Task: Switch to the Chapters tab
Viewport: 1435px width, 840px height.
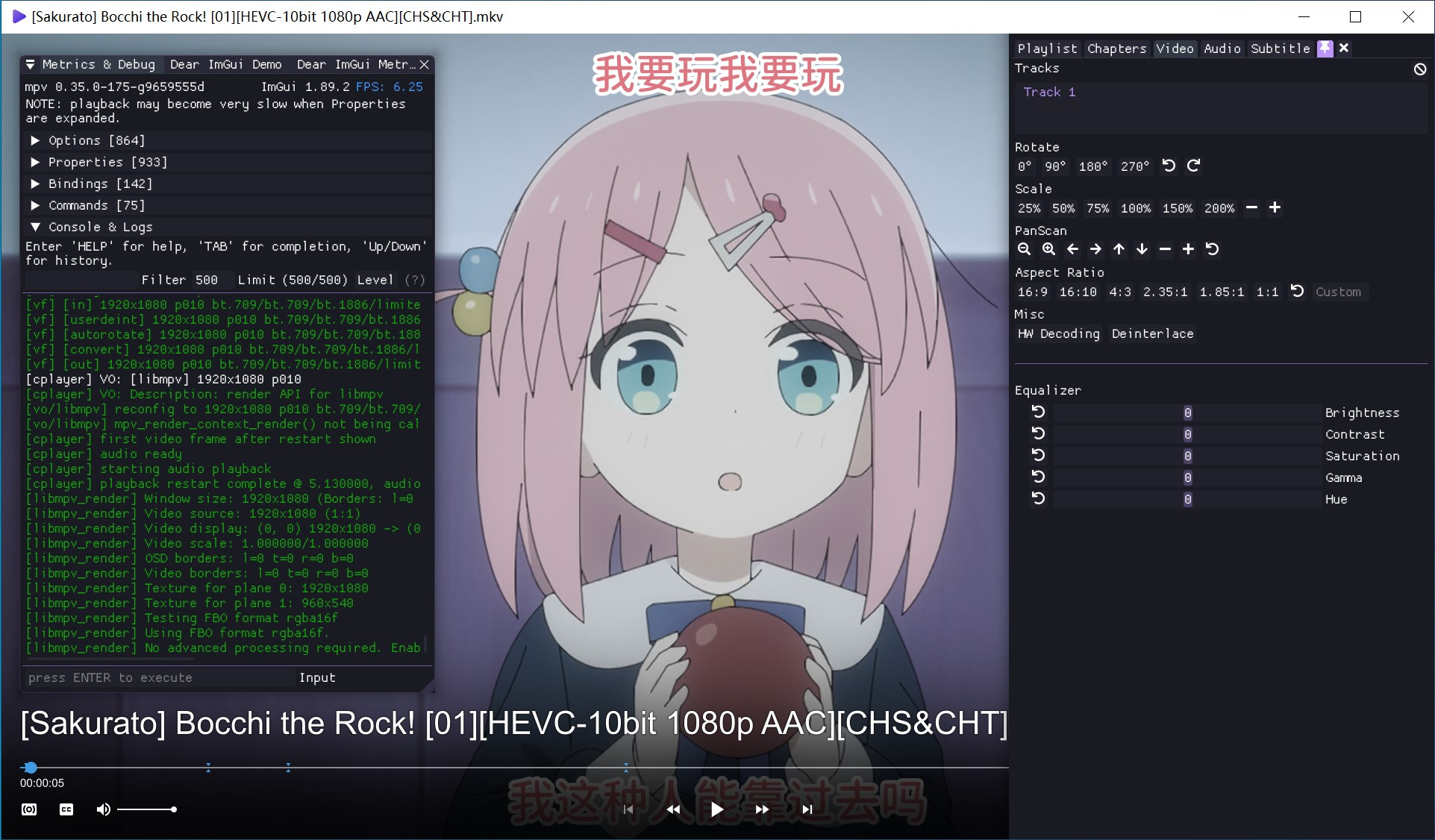Action: (1116, 48)
